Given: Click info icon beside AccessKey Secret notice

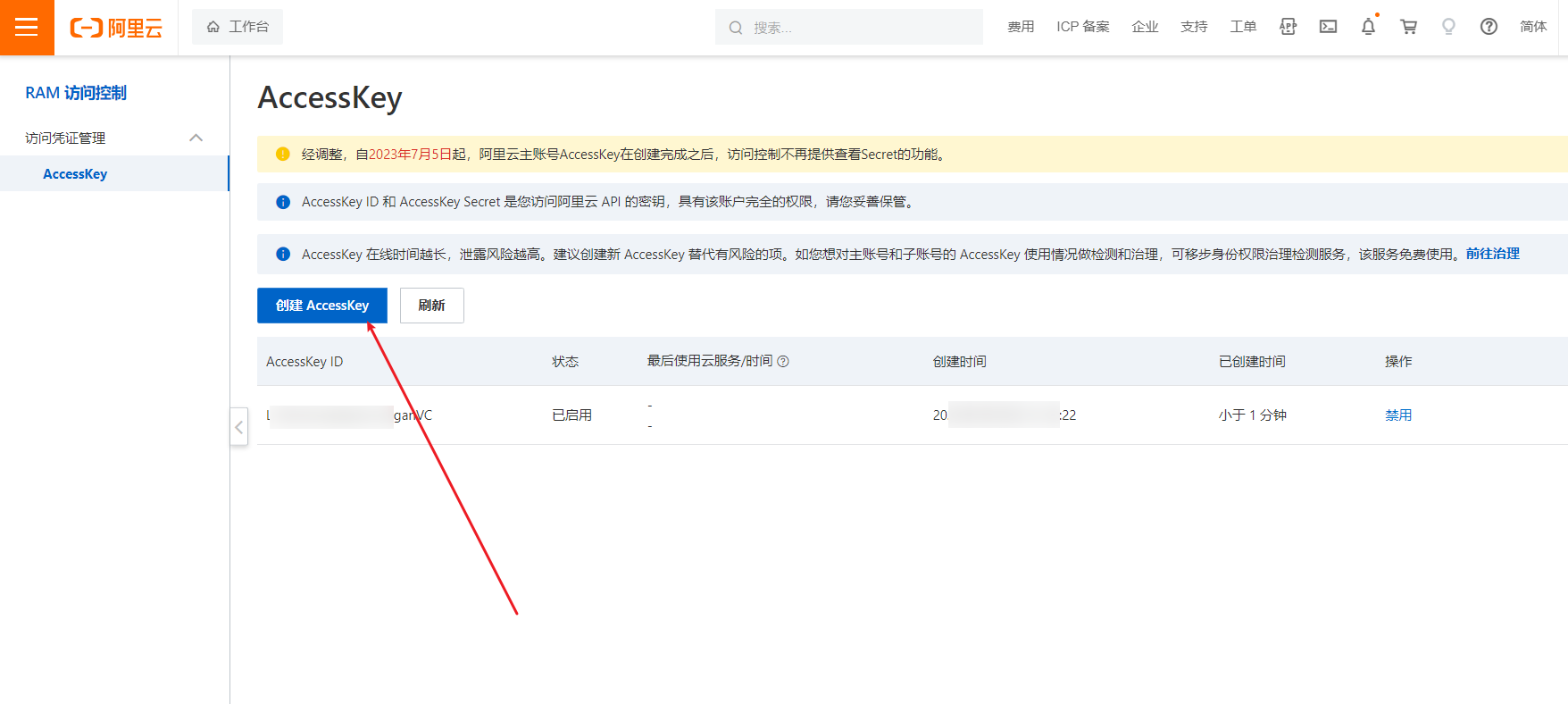Looking at the screenshot, I should (283, 202).
